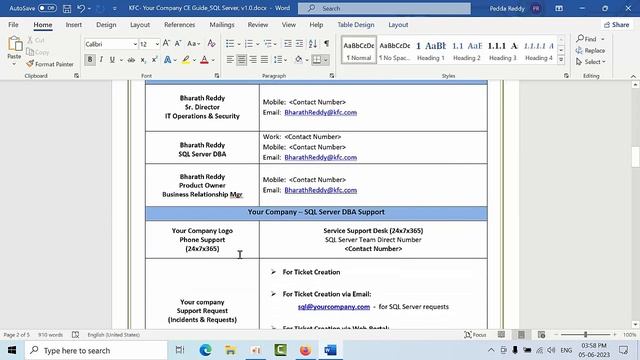Open the Focus mode in status bar
This screenshot has width=640, height=360.
point(475,335)
